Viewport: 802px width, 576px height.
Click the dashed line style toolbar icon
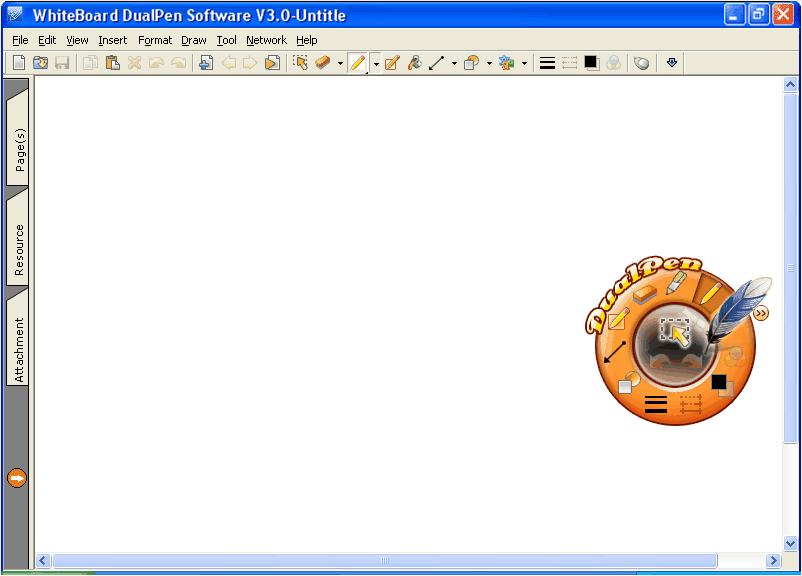pyautogui.click(x=569, y=63)
